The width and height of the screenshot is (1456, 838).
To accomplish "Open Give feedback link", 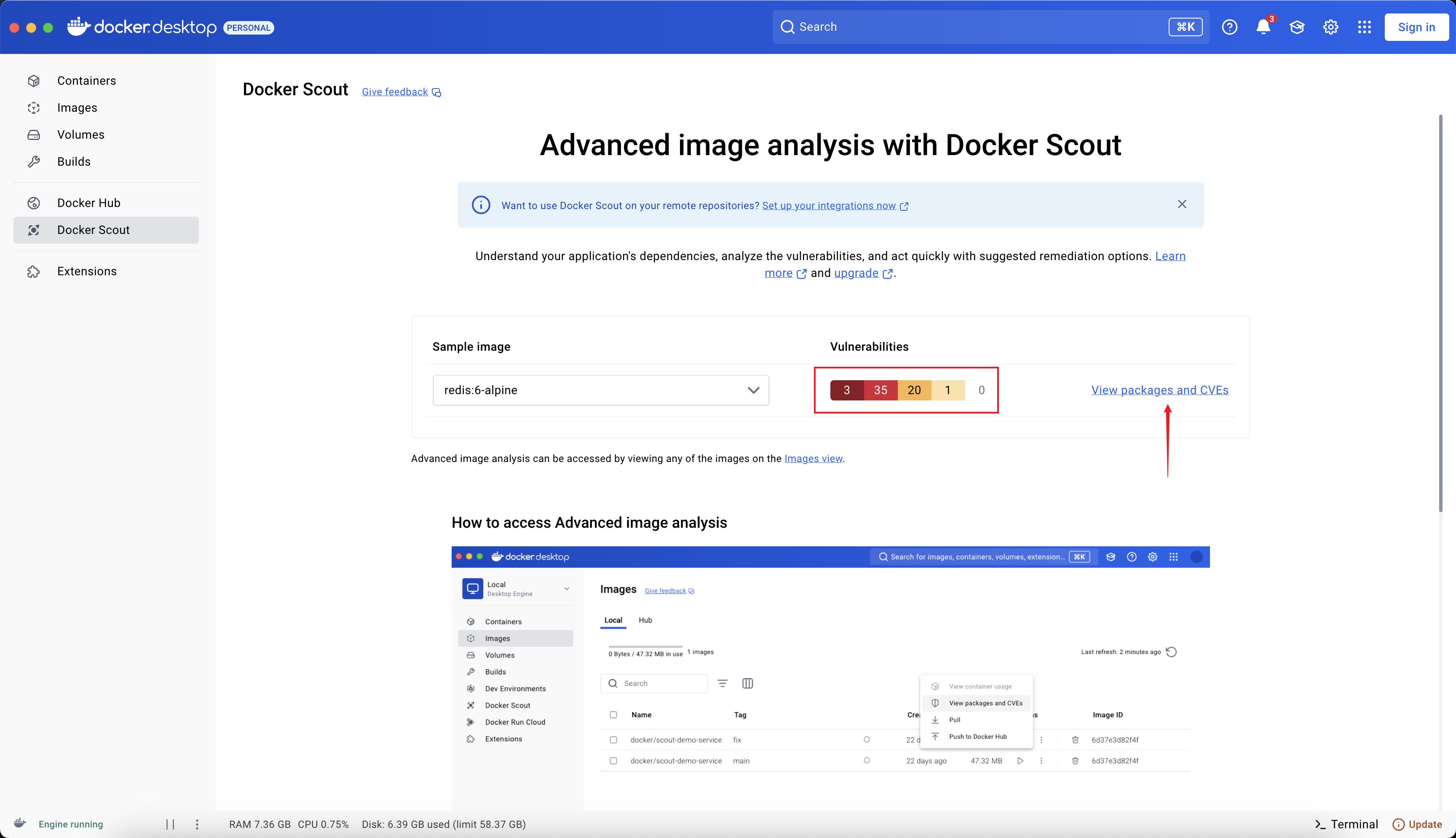I will click(394, 92).
